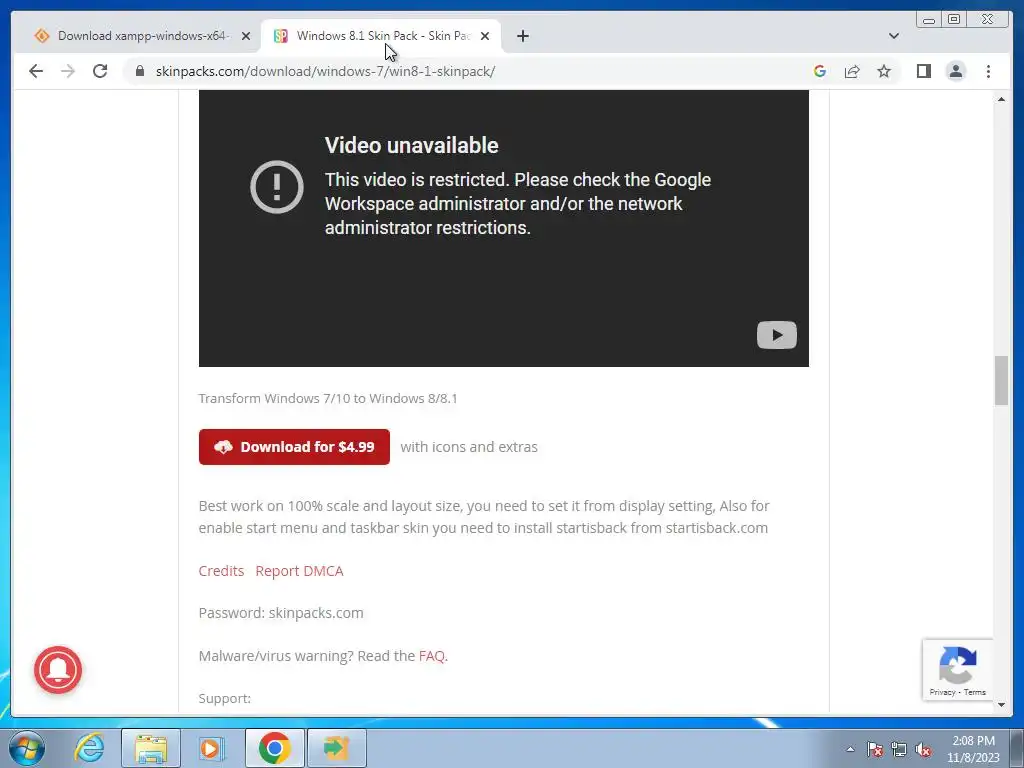Expand the tab search dropdown
The width and height of the screenshot is (1024, 768).
pyautogui.click(x=893, y=36)
